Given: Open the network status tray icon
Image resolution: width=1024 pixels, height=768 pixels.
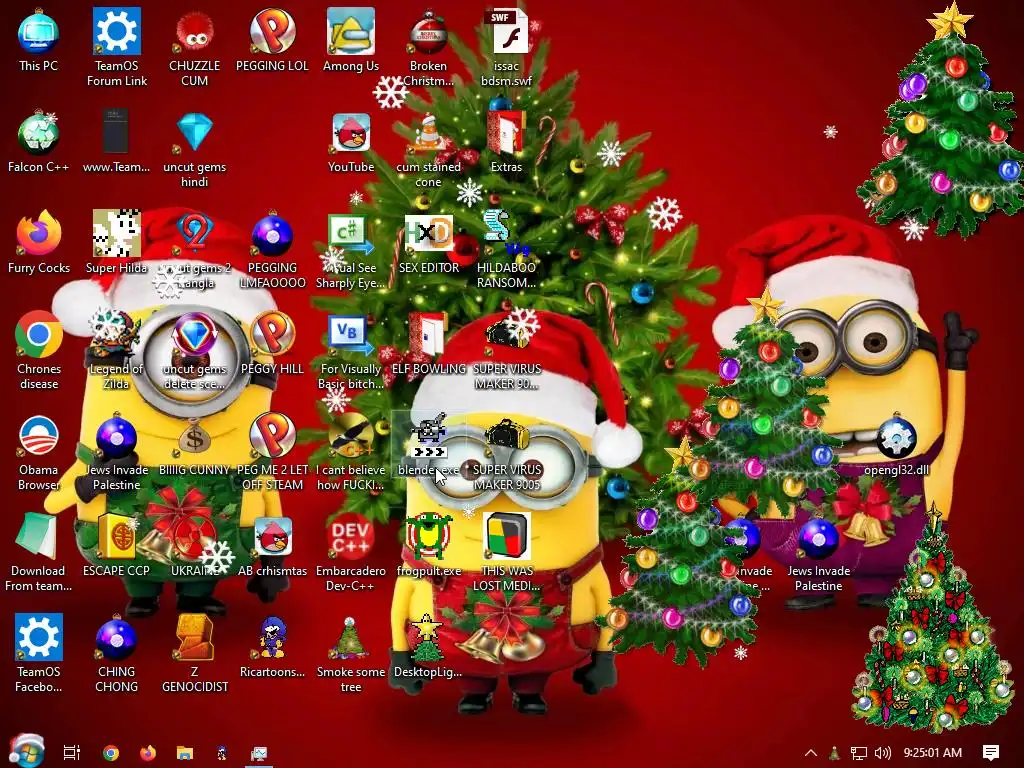Looking at the screenshot, I should point(858,753).
